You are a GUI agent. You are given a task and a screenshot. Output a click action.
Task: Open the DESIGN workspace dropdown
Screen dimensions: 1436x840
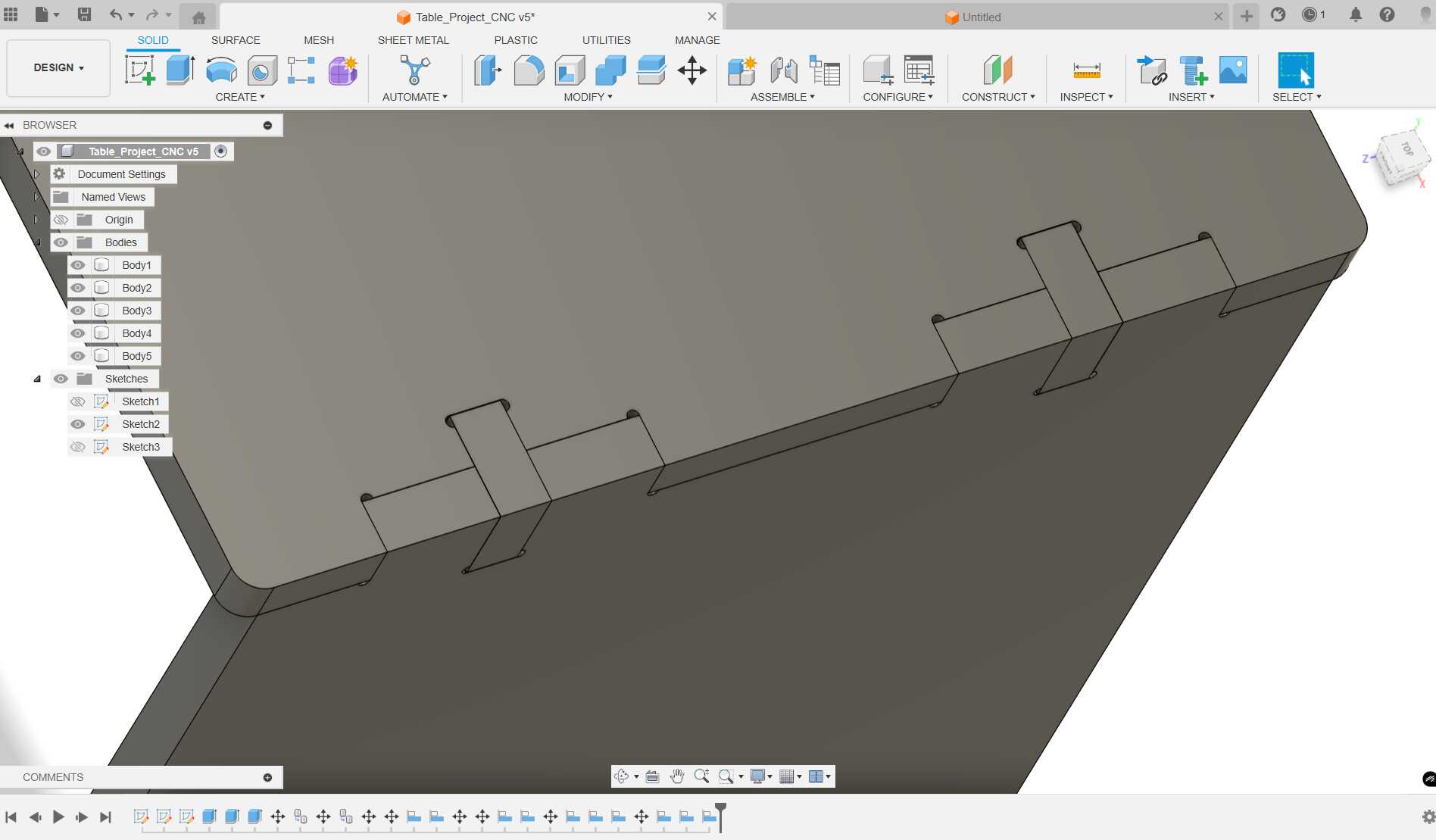point(58,67)
